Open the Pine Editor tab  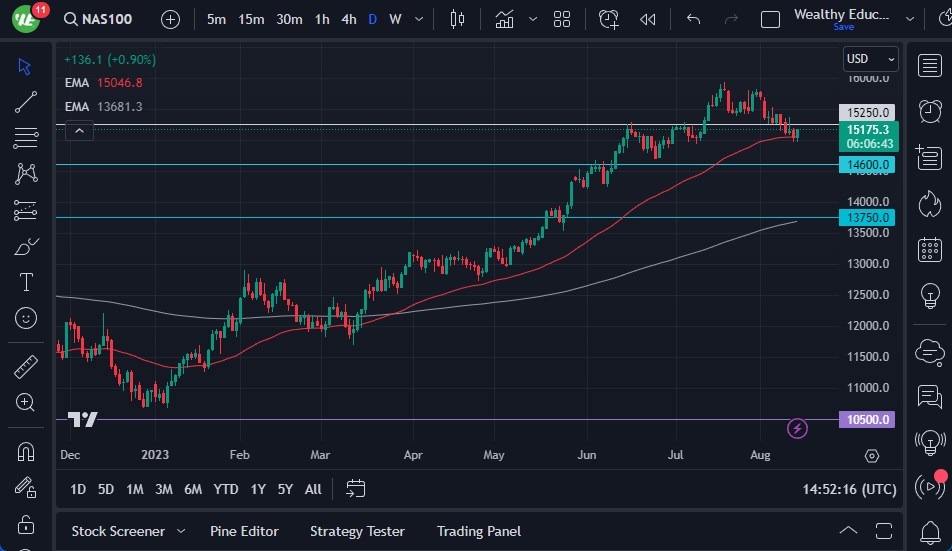tap(244, 531)
